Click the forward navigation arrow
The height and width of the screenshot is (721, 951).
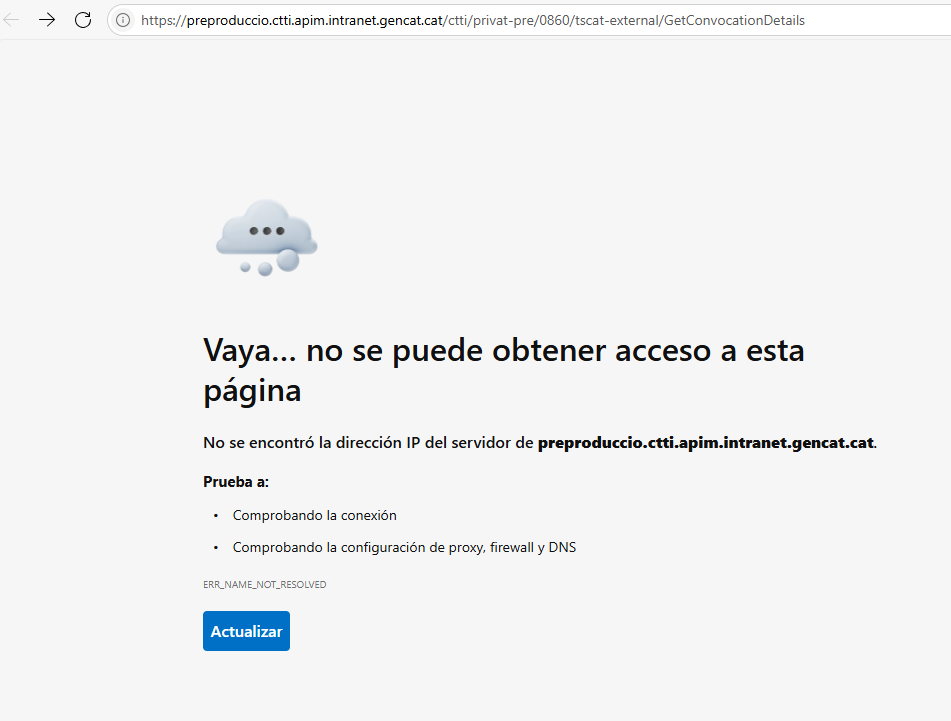pyautogui.click(x=47, y=20)
